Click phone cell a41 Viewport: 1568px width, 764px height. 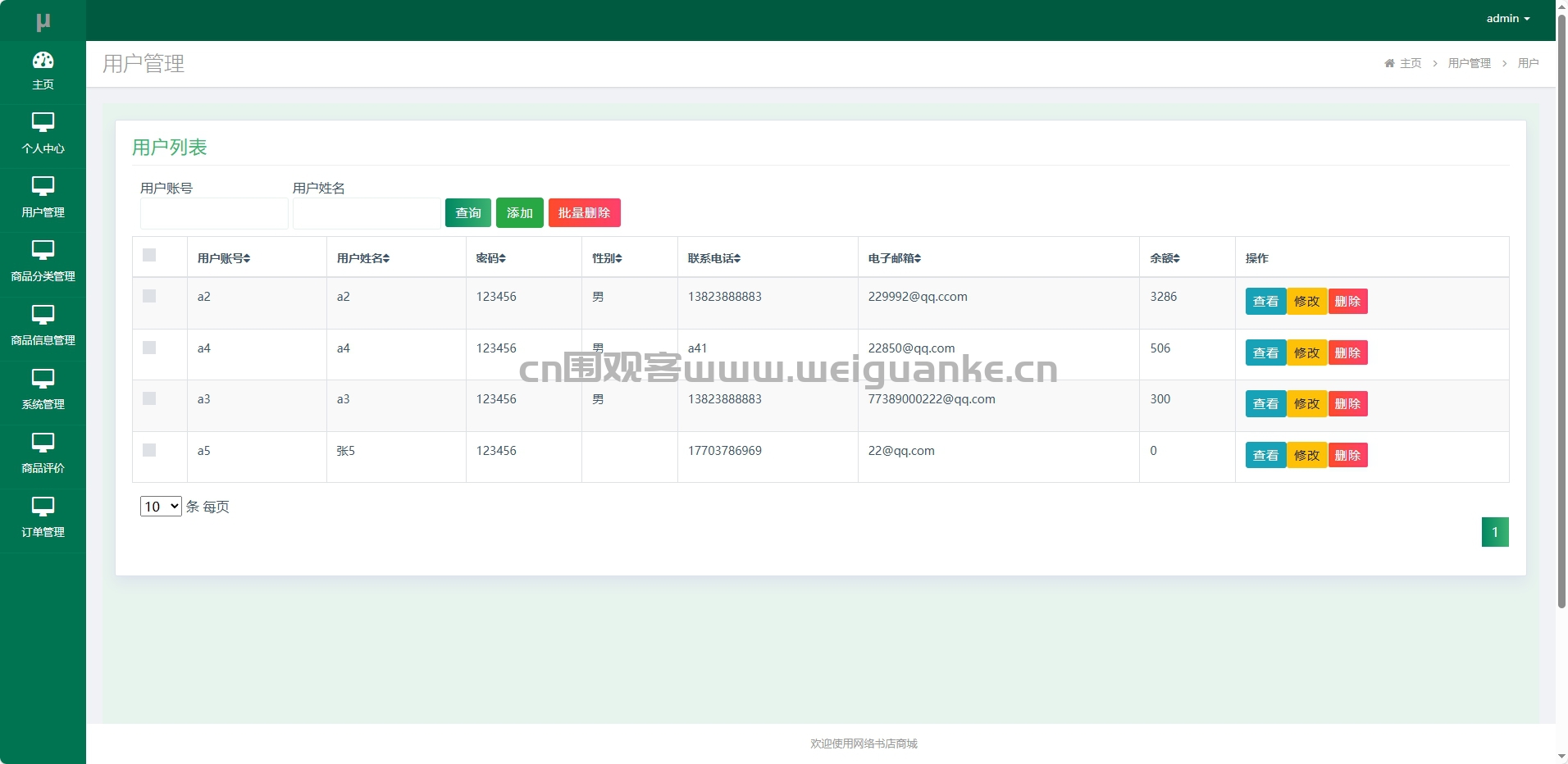697,348
